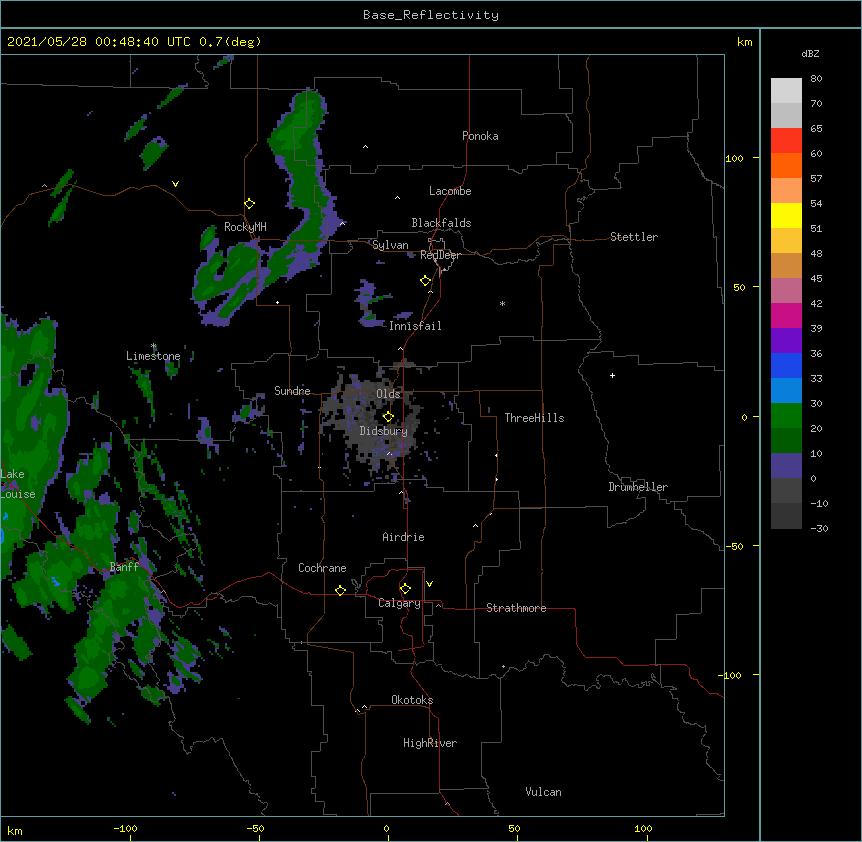Click the asterisk marker east of Innisfail
Screen dimensions: 862x842
pos(502,304)
